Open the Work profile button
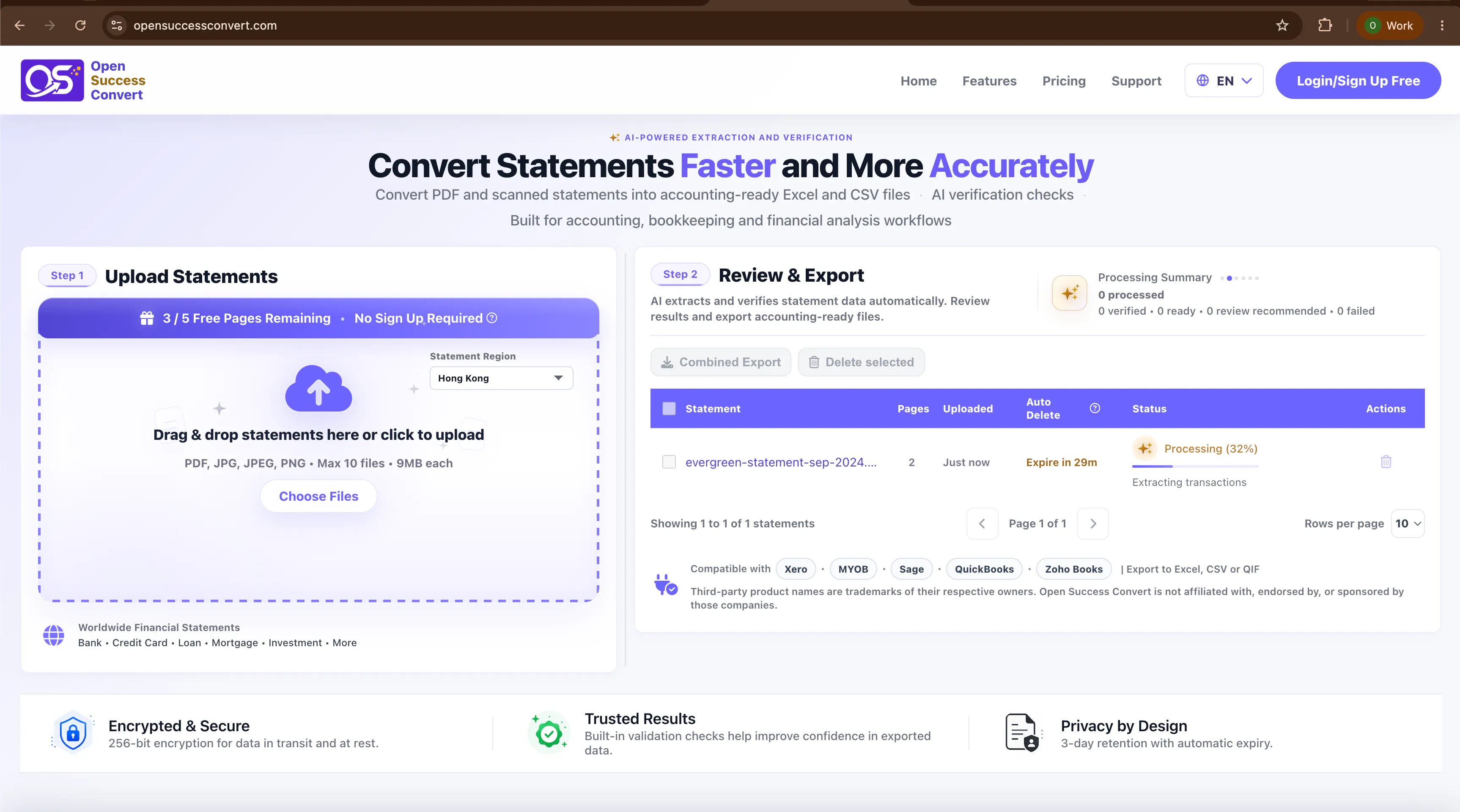The image size is (1460, 812). click(1390, 25)
